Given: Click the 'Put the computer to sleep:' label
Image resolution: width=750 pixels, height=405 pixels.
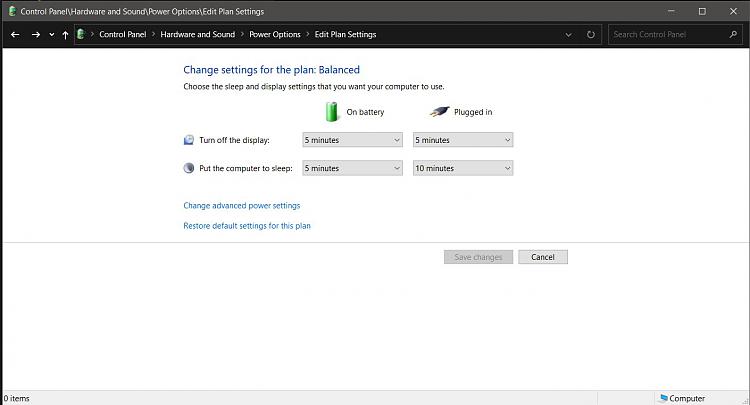Looking at the screenshot, I should pos(246,168).
